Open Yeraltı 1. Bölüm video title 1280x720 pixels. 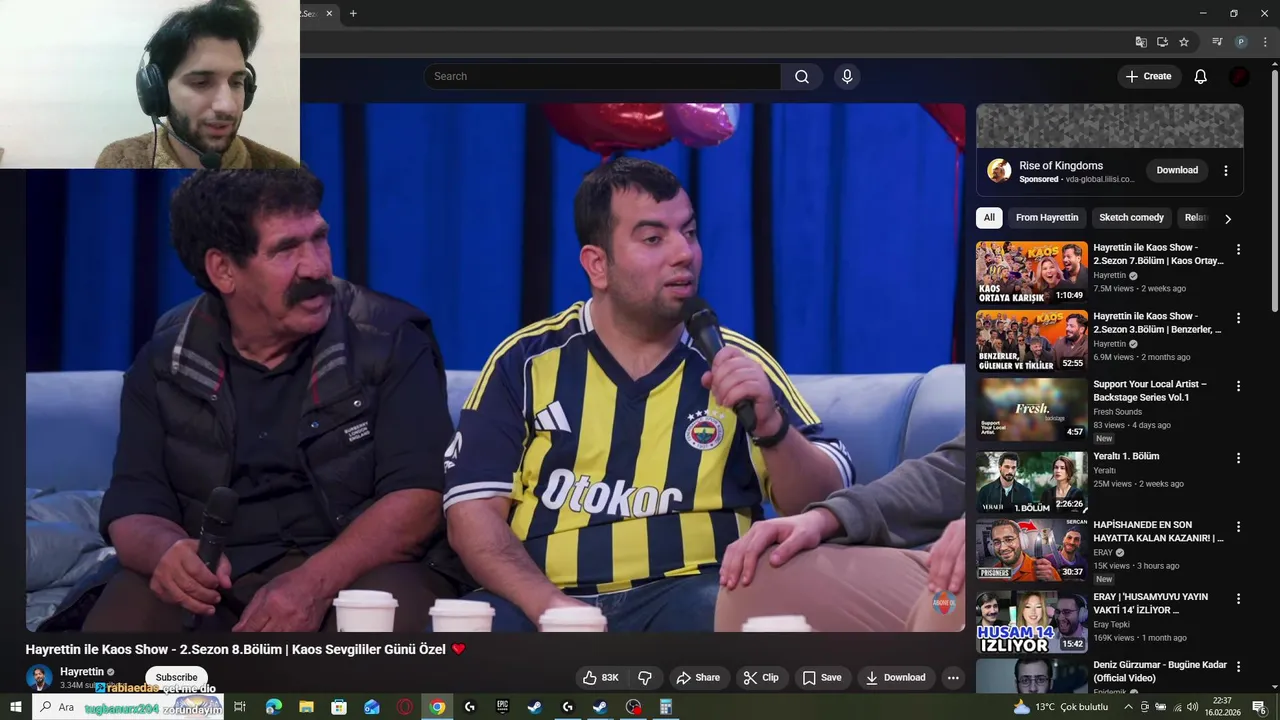[1126, 456]
